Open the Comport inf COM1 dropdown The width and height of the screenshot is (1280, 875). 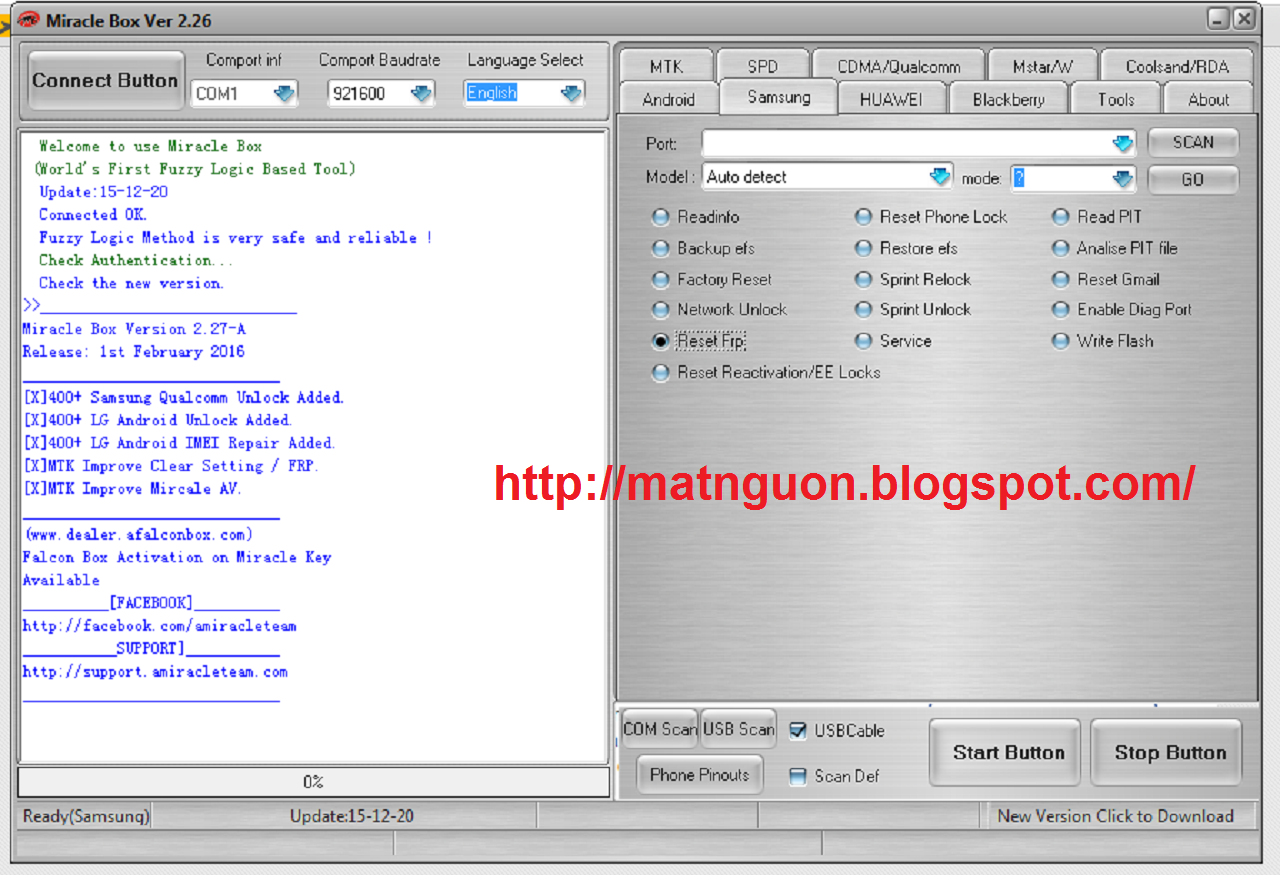coord(285,93)
